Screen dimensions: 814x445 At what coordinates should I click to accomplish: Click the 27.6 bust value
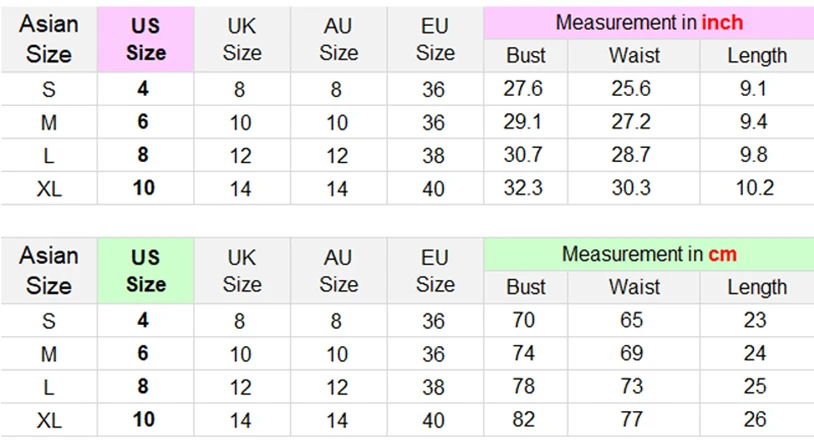(x=525, y=89)
